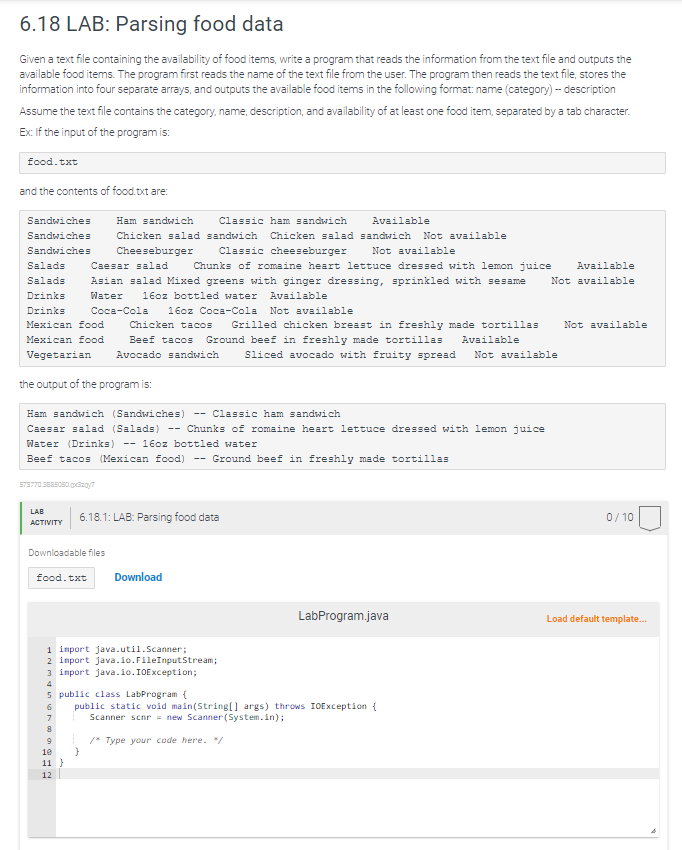Click the Load default template link
The width and height of the screenshot is (682, 850).
tap(596, 619)
